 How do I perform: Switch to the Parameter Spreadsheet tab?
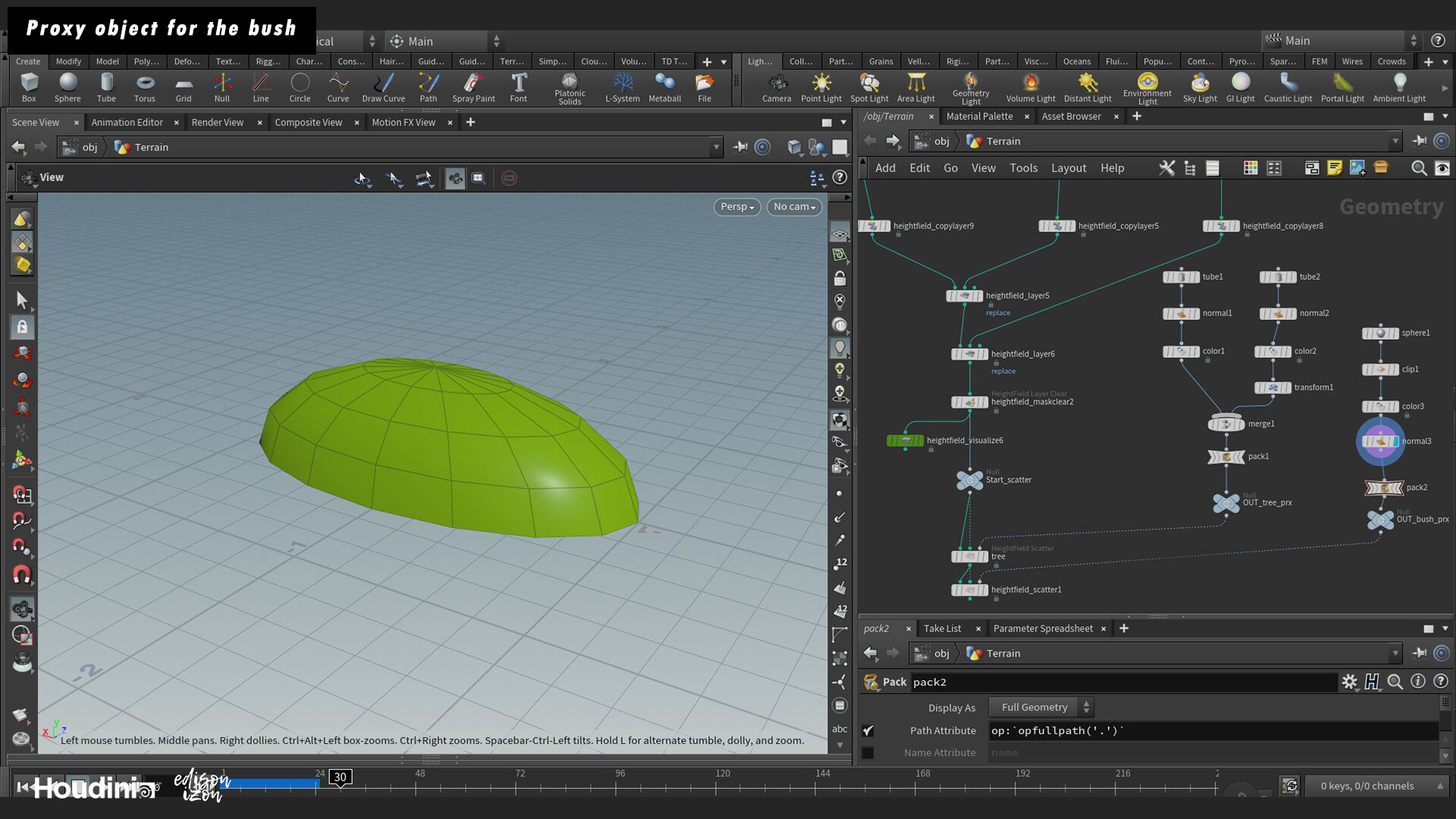click(1043, 628)
